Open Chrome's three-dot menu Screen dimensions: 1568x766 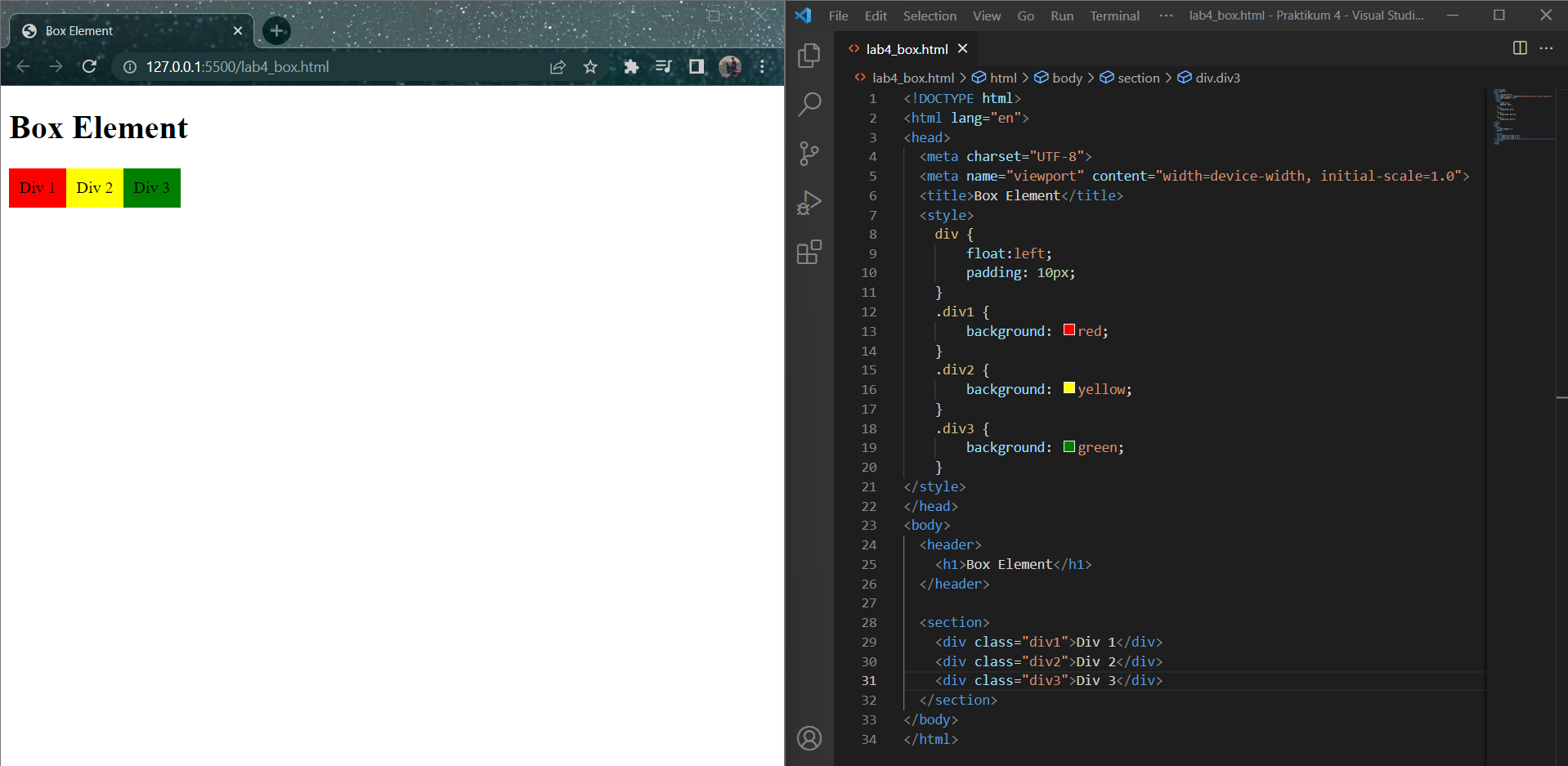[x=762, y=67]
